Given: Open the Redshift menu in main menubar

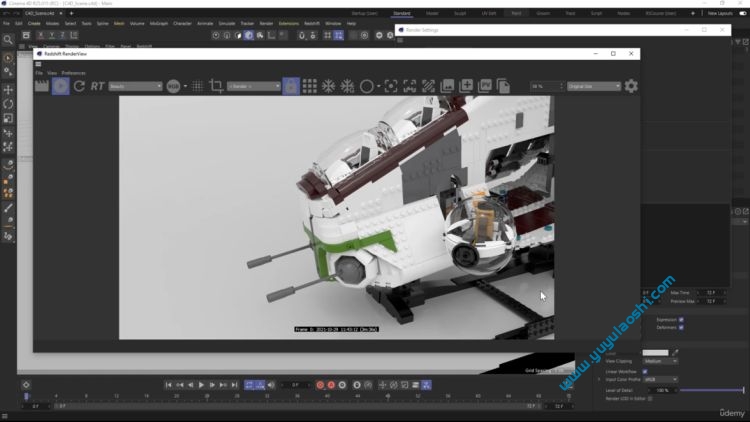Looking at the screenshot, I should 312,23.
